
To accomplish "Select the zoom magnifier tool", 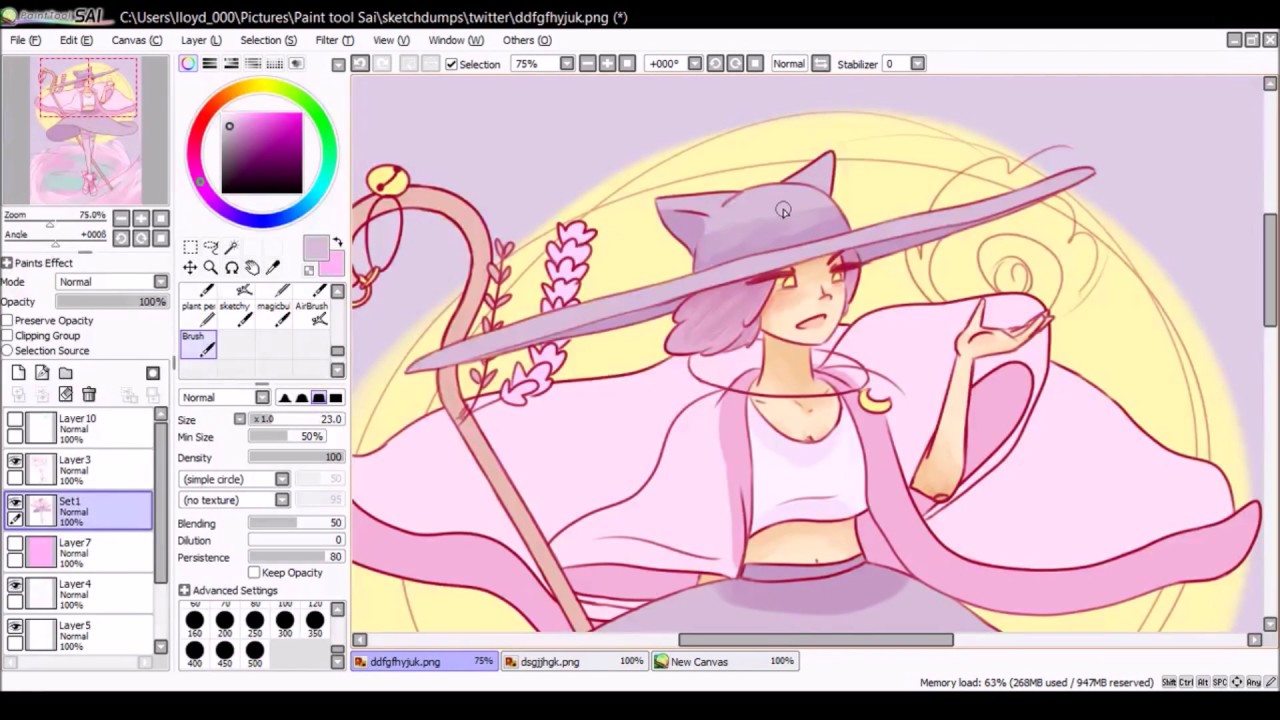I will 211,268.
